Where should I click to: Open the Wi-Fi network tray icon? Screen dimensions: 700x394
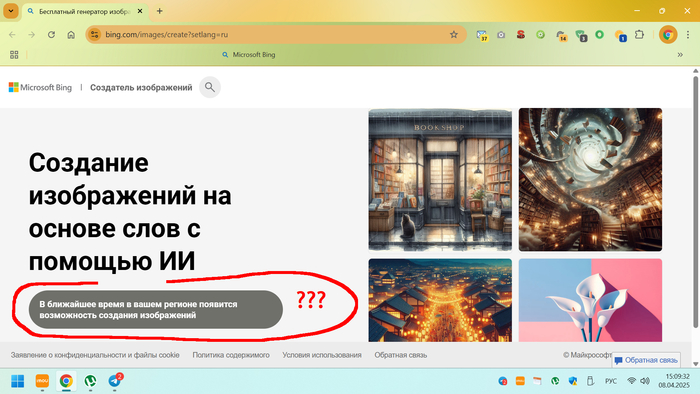click(x=631, y=381)
